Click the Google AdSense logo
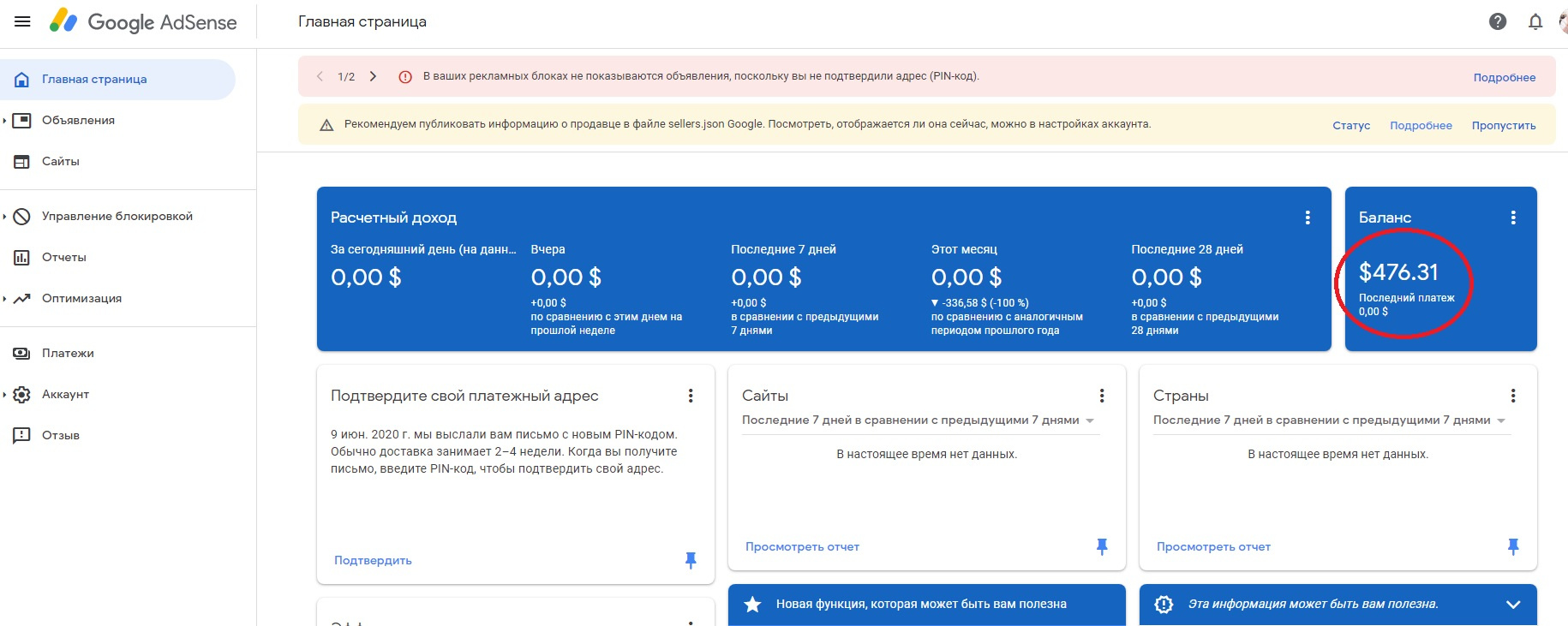This screenshot has width=1568, height=626. [x=143, y=21]
